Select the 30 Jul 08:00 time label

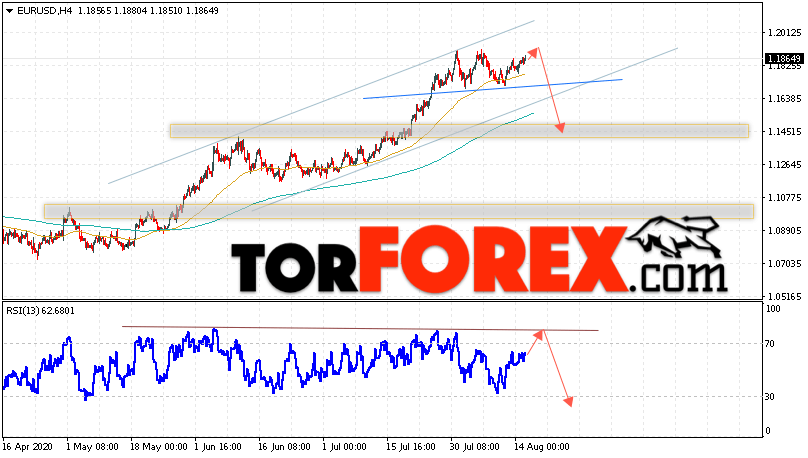[475, 447]
